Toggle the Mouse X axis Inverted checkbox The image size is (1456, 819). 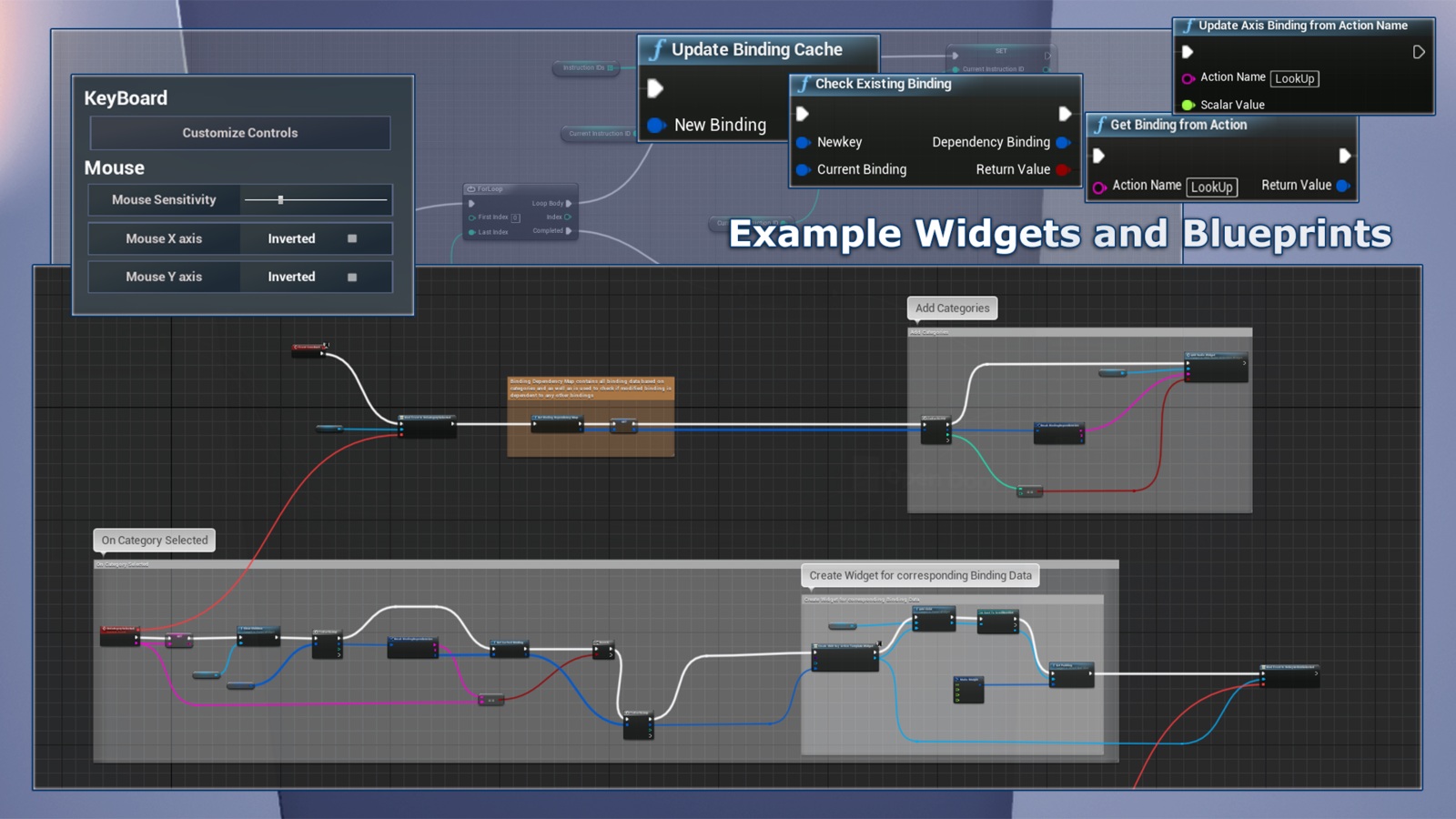point(353,238)
